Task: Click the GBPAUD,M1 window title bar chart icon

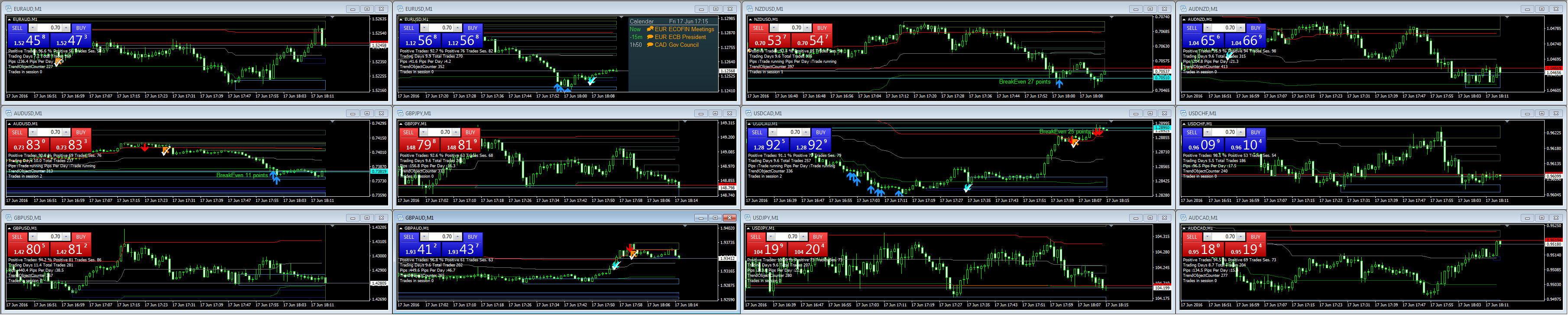Action: (400, 218)
